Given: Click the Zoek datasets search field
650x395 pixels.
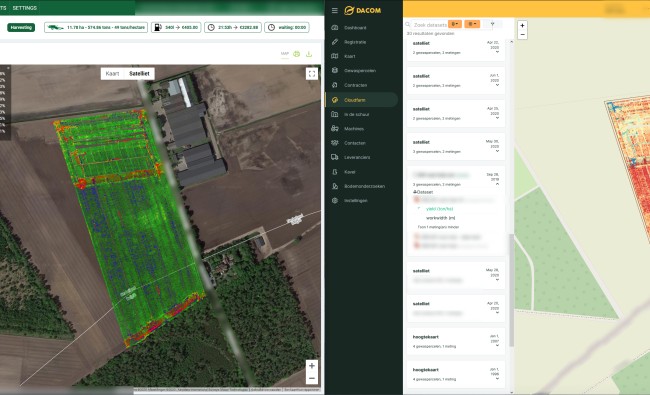Looking at the screenshot, I should tap(430, 25).
